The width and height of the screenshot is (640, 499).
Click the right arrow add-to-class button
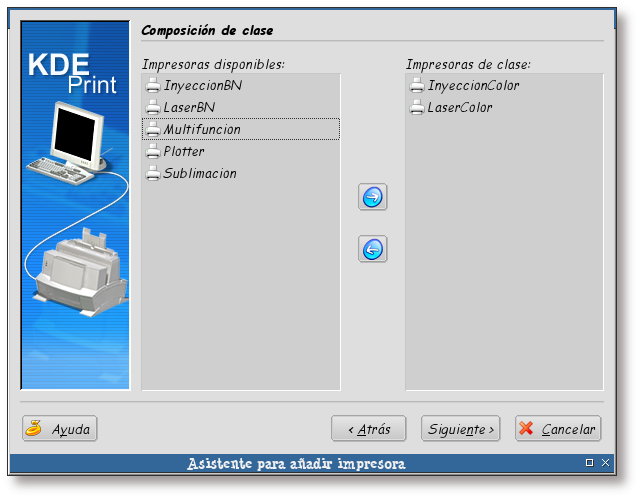tap(372, 197)
